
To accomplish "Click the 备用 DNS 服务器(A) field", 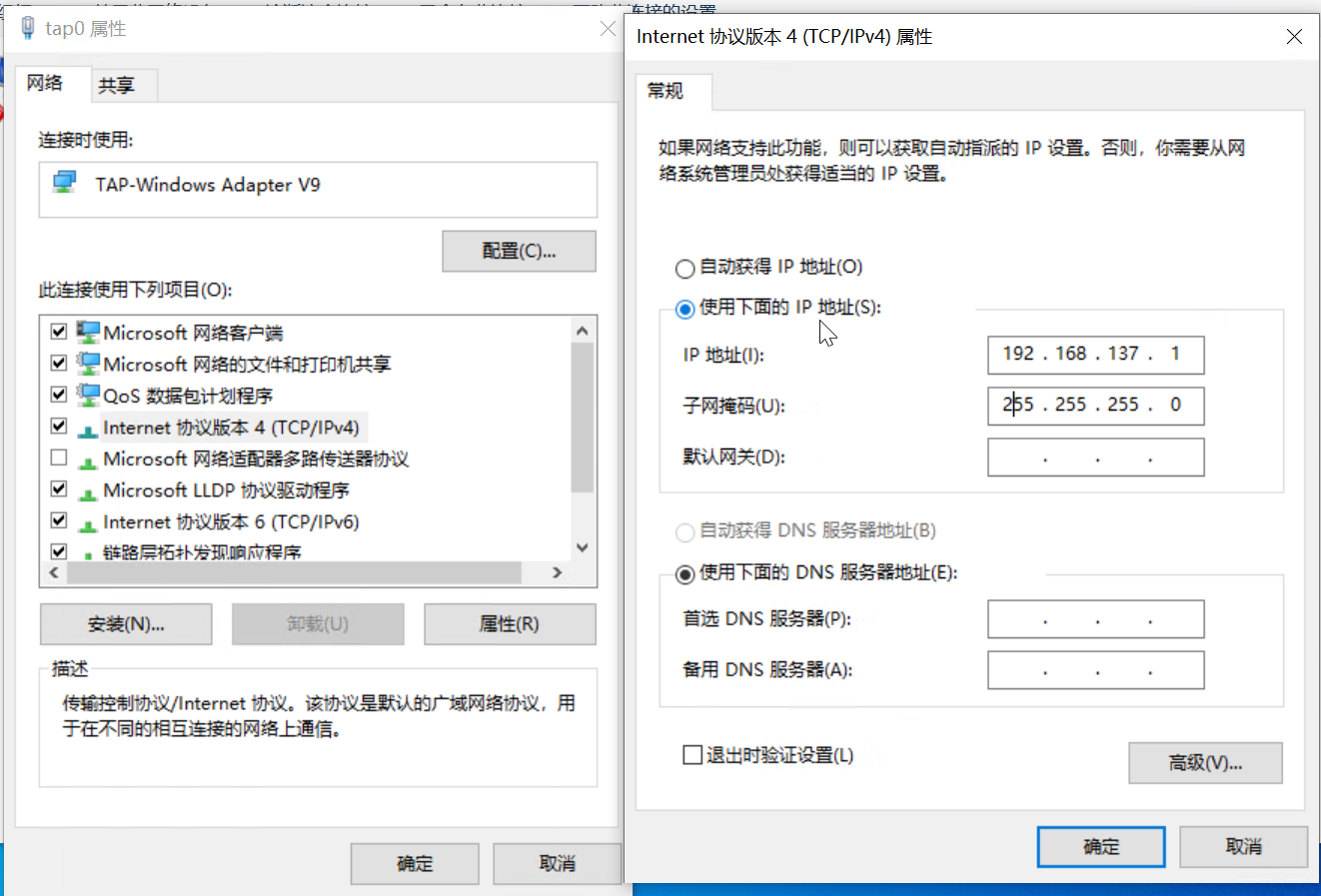I will pos(1096,670).
